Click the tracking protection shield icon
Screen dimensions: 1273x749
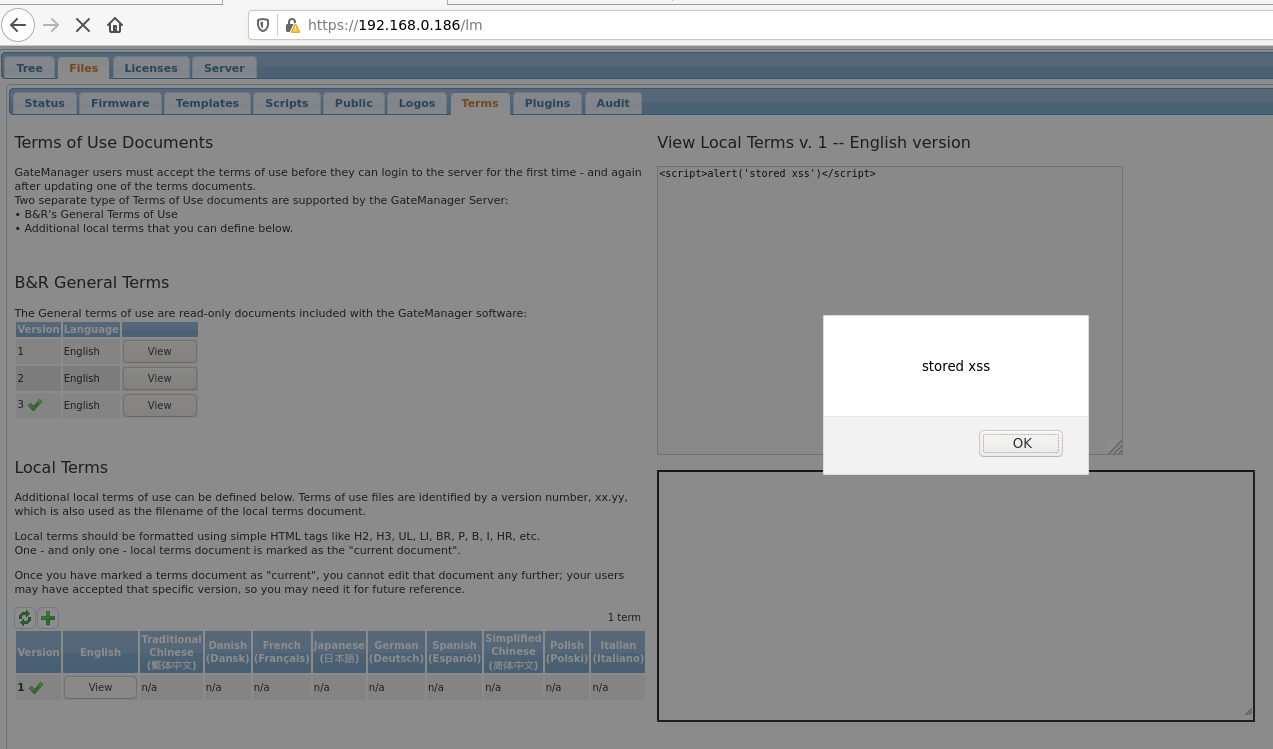[x=263, y=25]
